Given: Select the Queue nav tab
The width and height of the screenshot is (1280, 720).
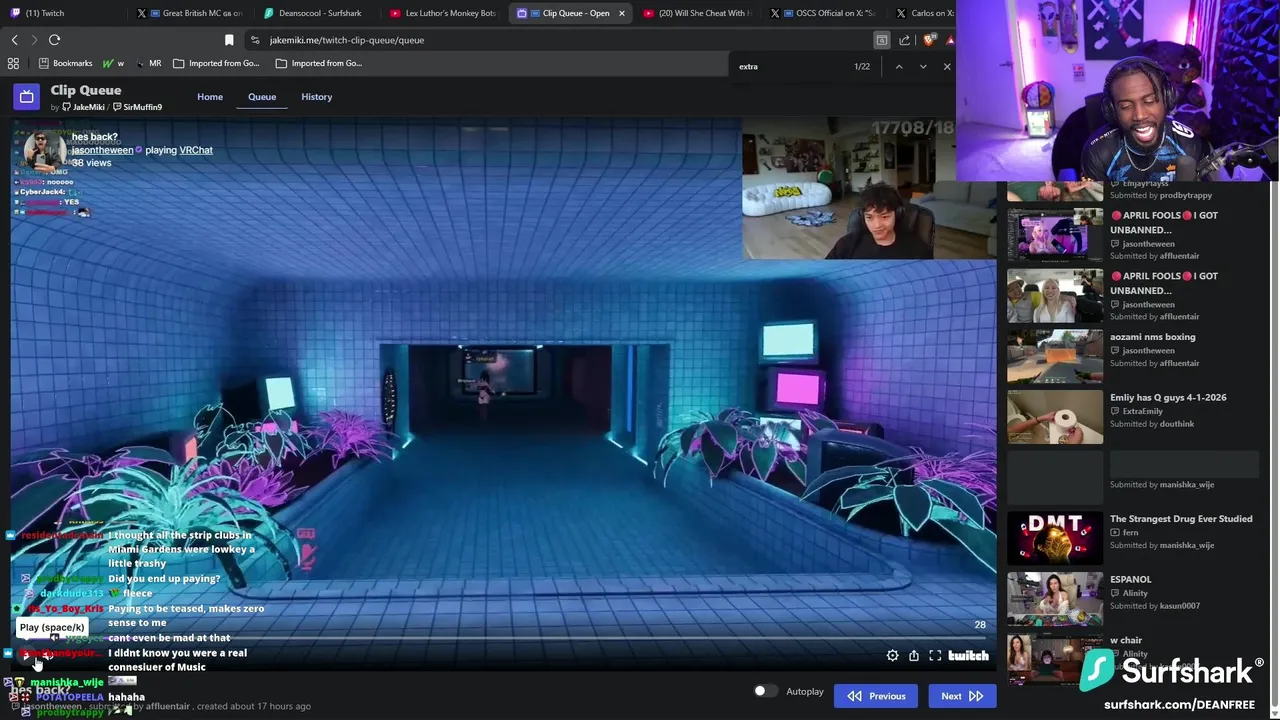Looking at the screenshot, I should [x=262, y=97].
